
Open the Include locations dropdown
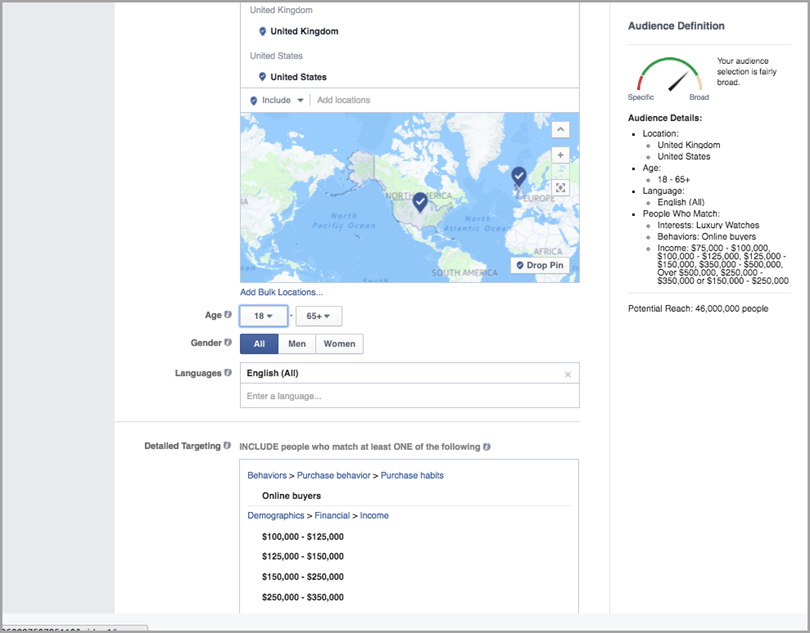pos(276,100)
